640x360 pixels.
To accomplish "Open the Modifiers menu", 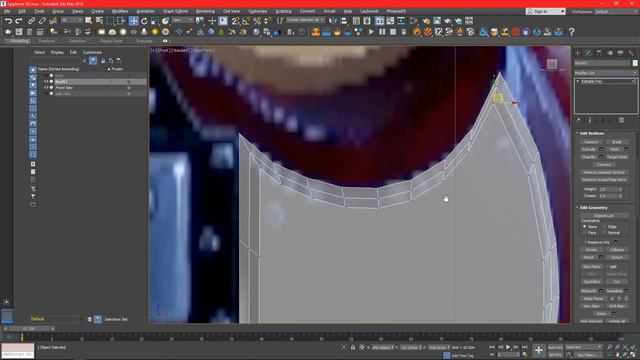I will [x=120, y=11].
